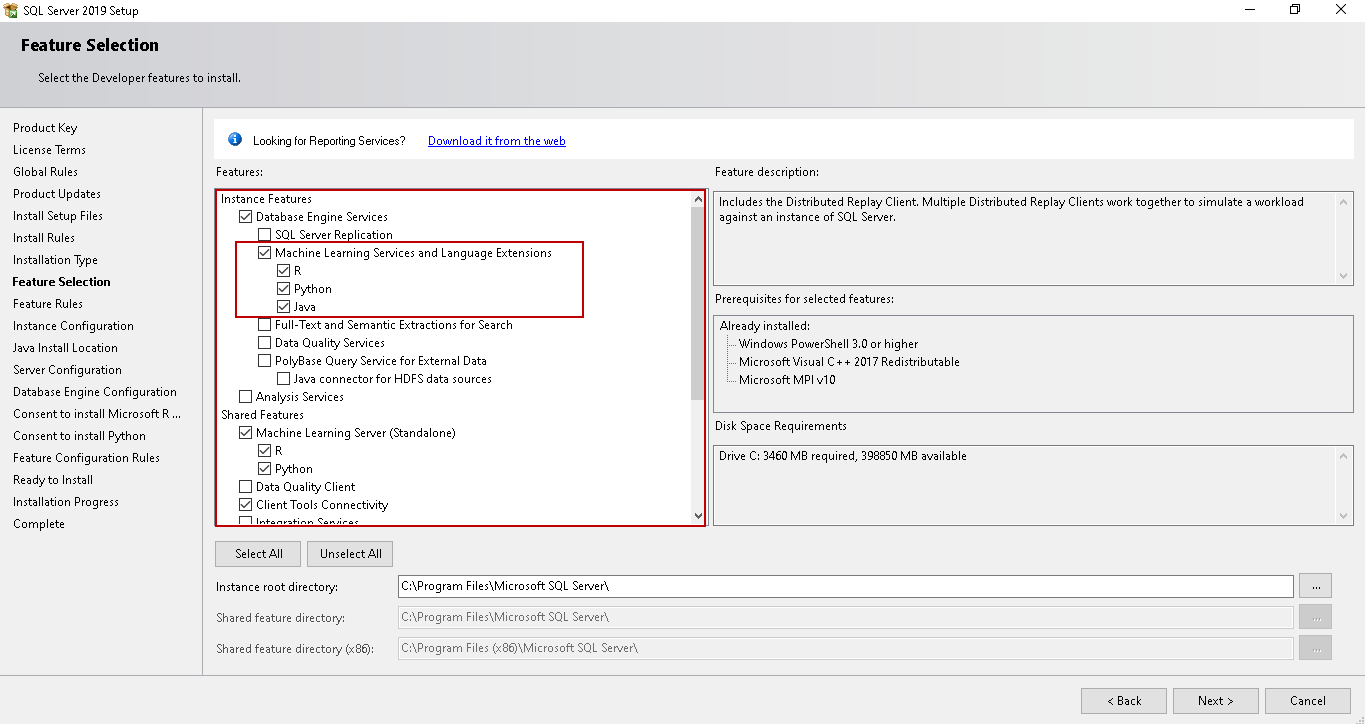
Task: Uncheck R under Machine Learning Services and Language Extensions
Action: [283, 271]
